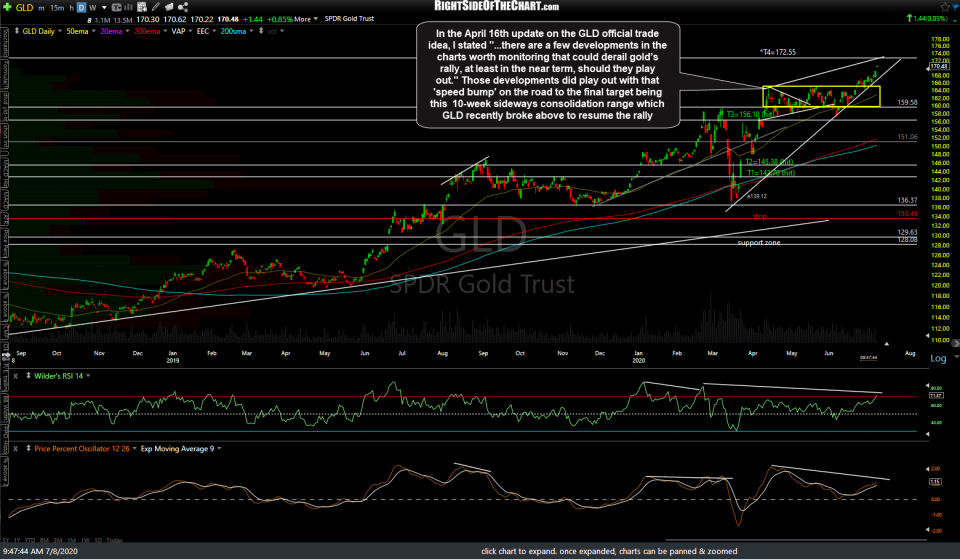Open the 200ema indicator dropdown
Viewport: 960px width, 559px height.
tap(165, 31)
